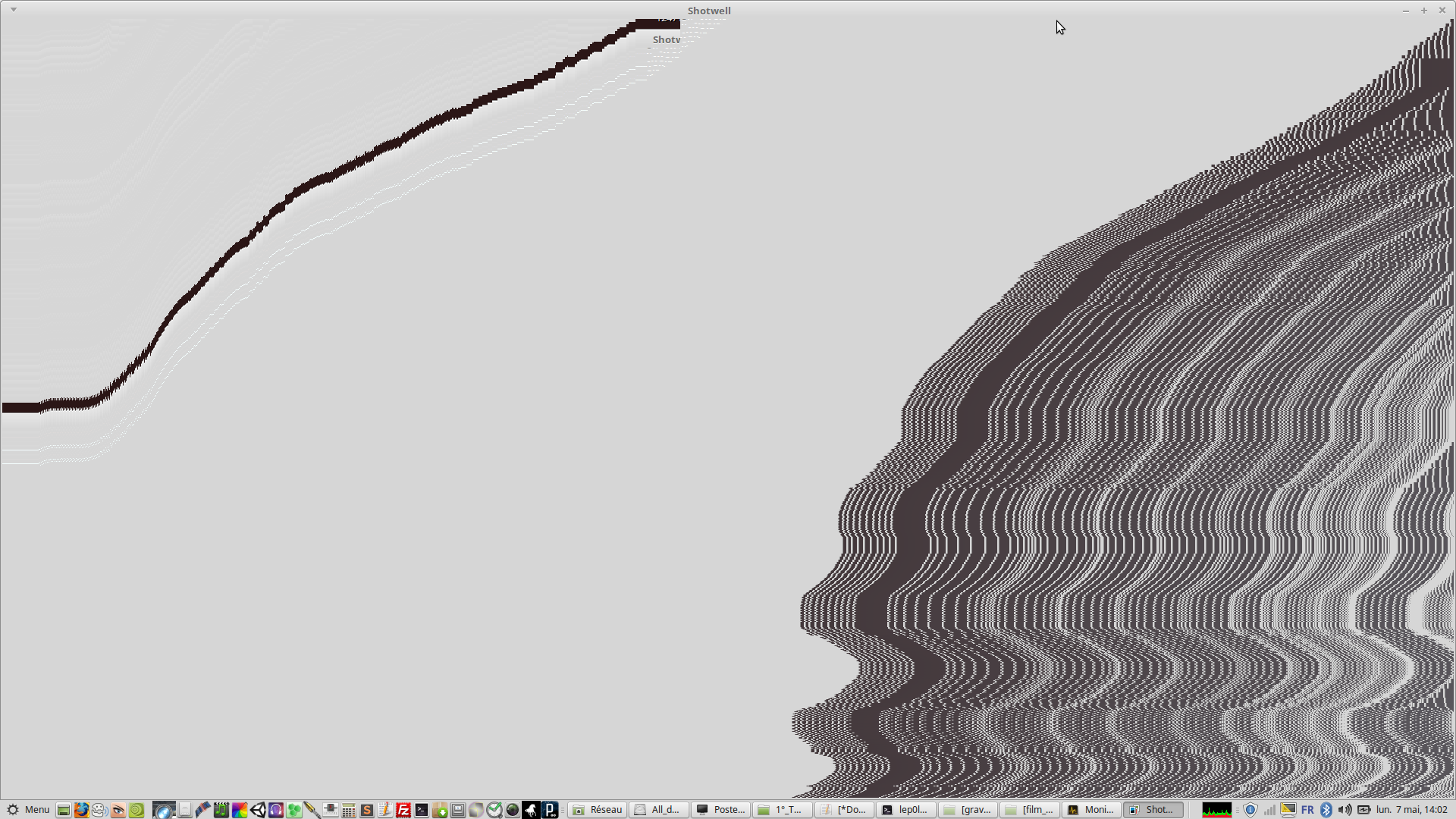Open the window menu arrow in titlebar
The height and width of the screenshot is (819, 1456).
pos(14,10)
